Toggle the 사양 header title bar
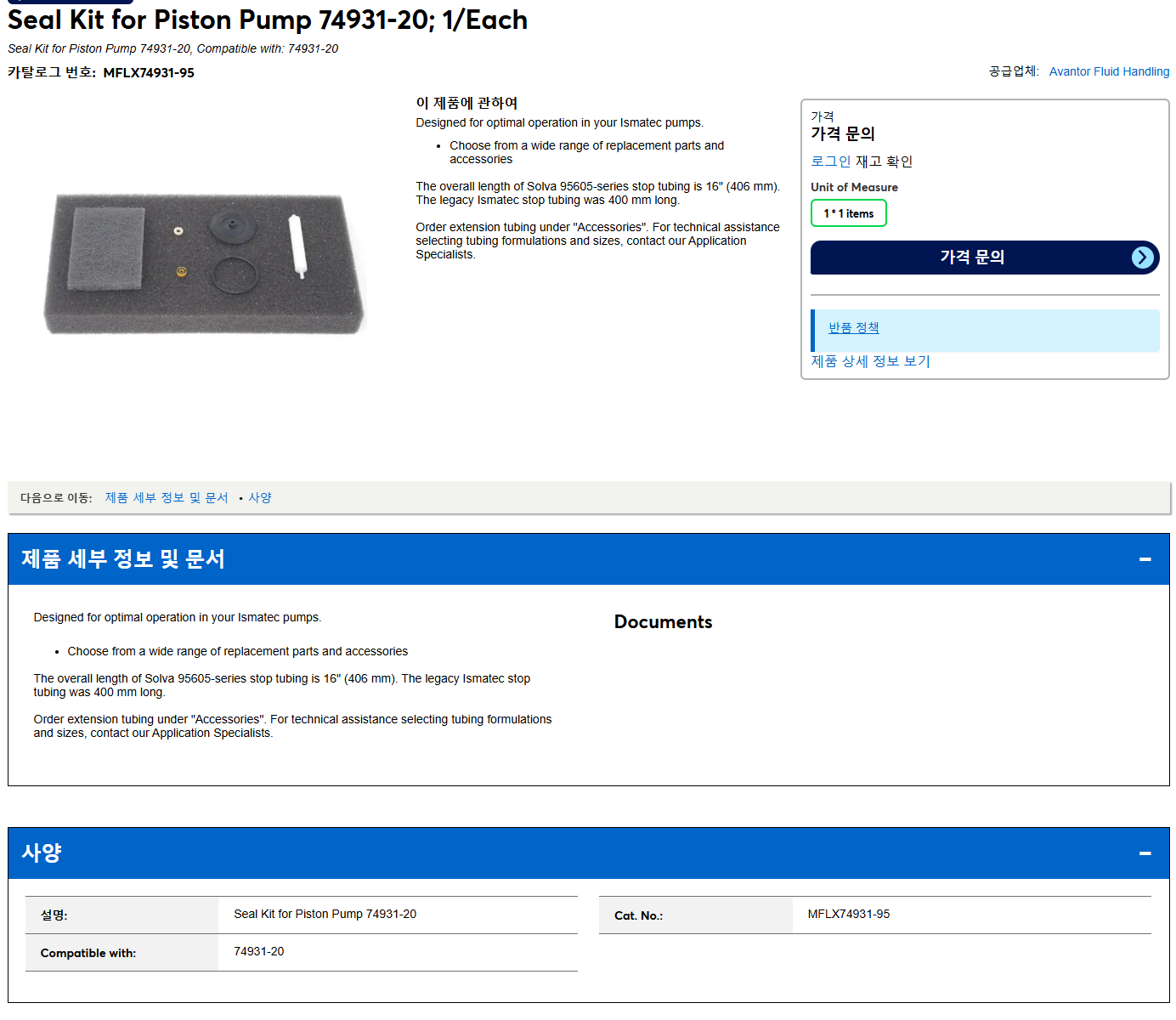This screenshot has height=1020, width=1176. click(x=589, y=853)
